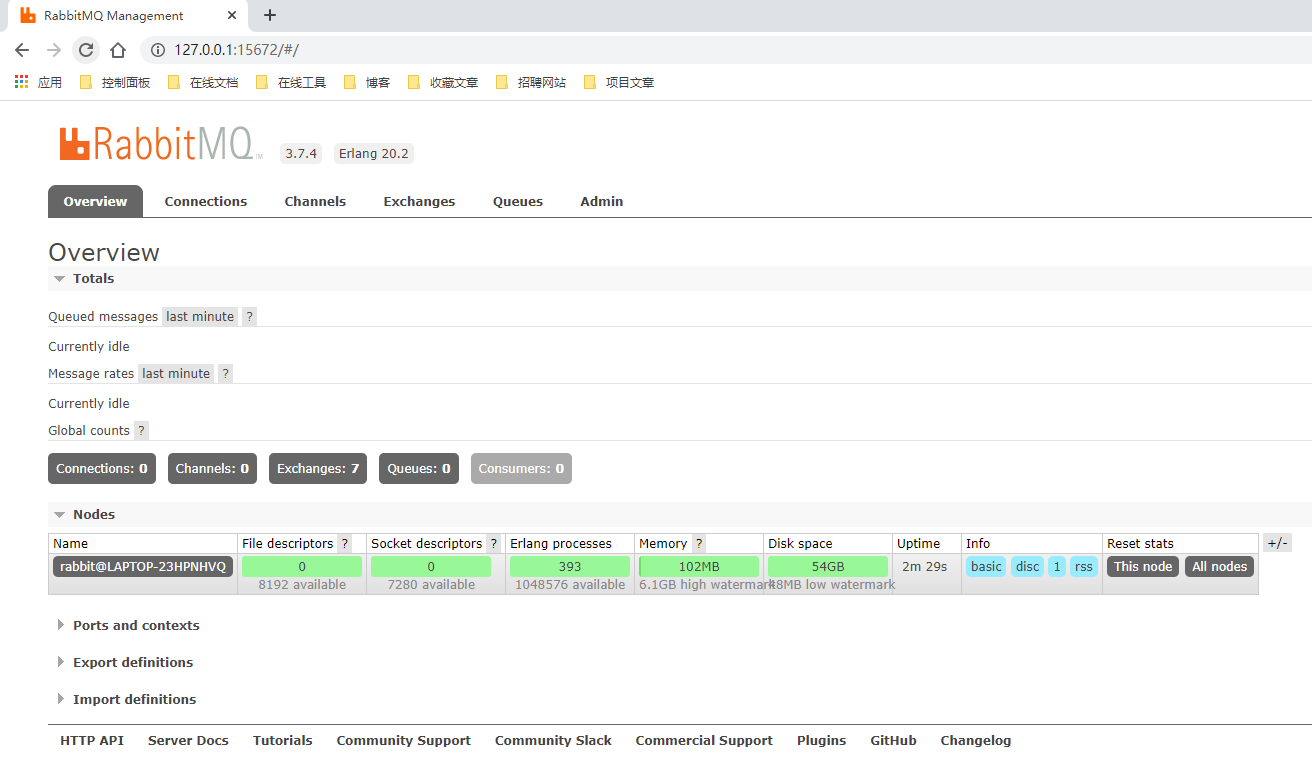The width and height of the screenshot is (1312, 757).
Task: Open HTTP API footer link
Action: [x=92, y=740]
